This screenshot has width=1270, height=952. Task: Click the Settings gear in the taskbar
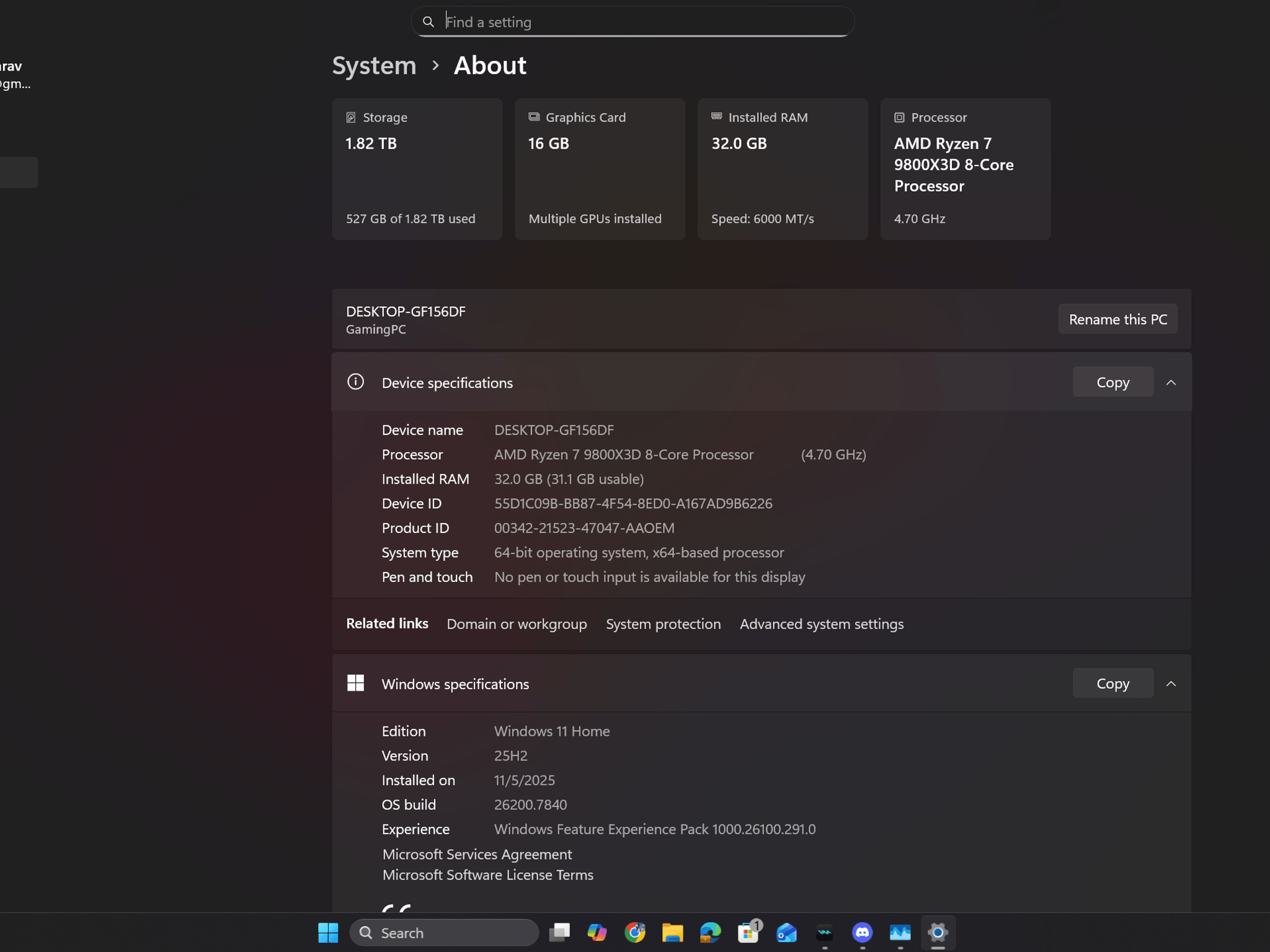tap(938, 933)
